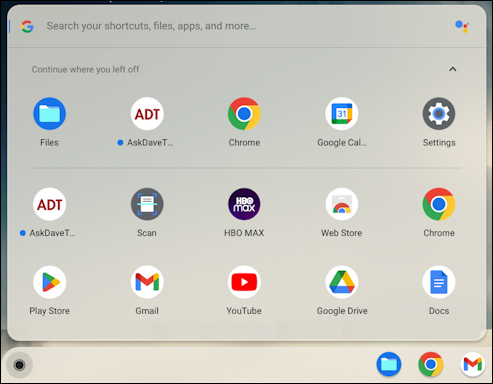The width and height of the screenshot is (493, 384).
Task: Click the Google G logo in search bar
Action: point(27,26)
